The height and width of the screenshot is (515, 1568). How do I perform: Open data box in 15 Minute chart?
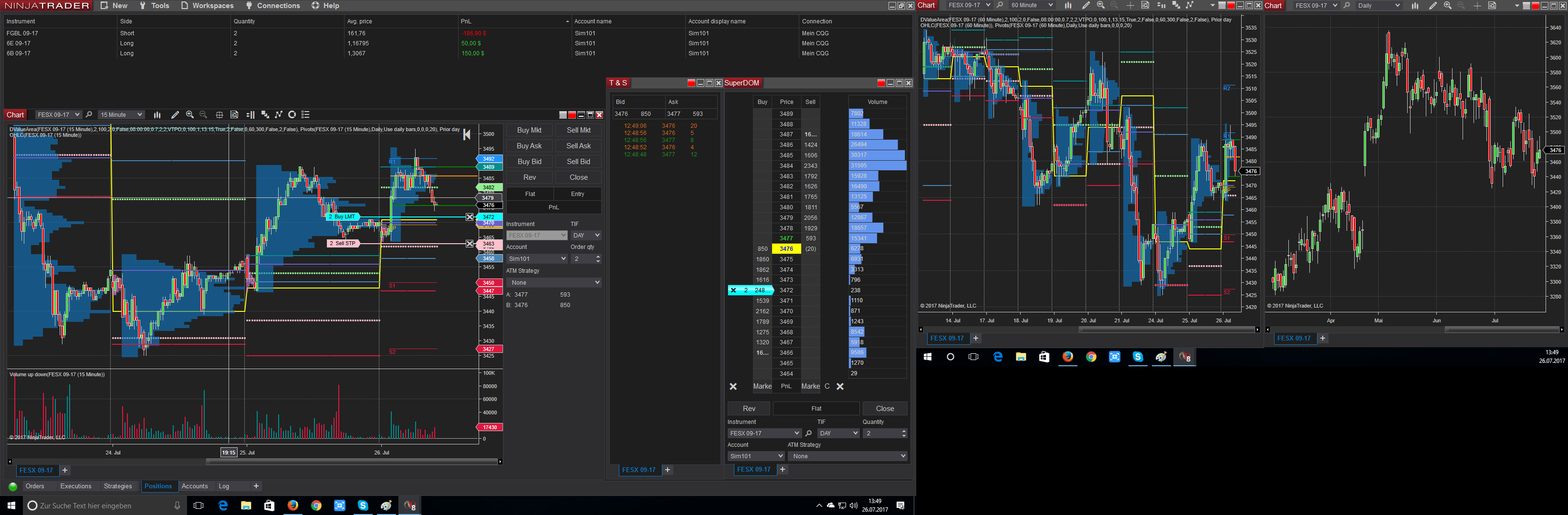pyautogui.click(x=234, y=115)
